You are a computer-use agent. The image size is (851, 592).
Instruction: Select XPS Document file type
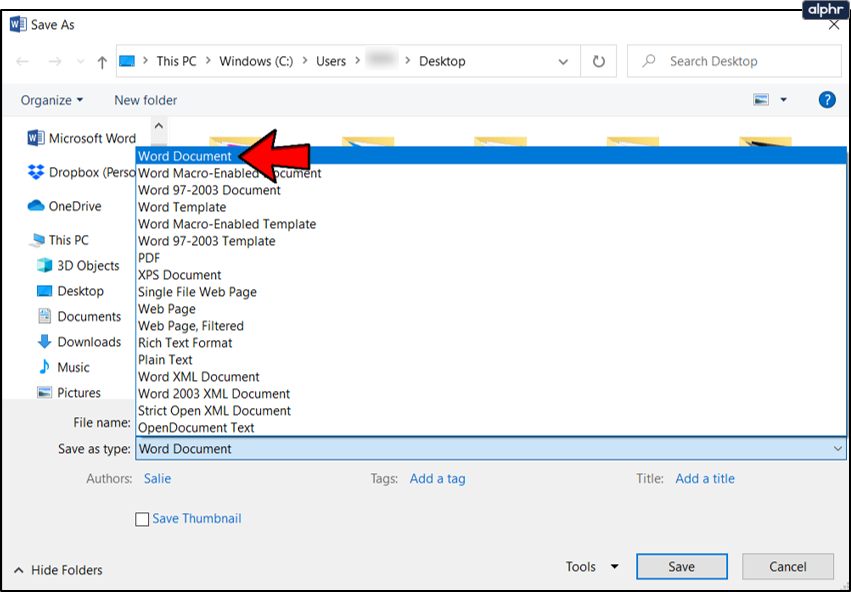pos(491,275)
